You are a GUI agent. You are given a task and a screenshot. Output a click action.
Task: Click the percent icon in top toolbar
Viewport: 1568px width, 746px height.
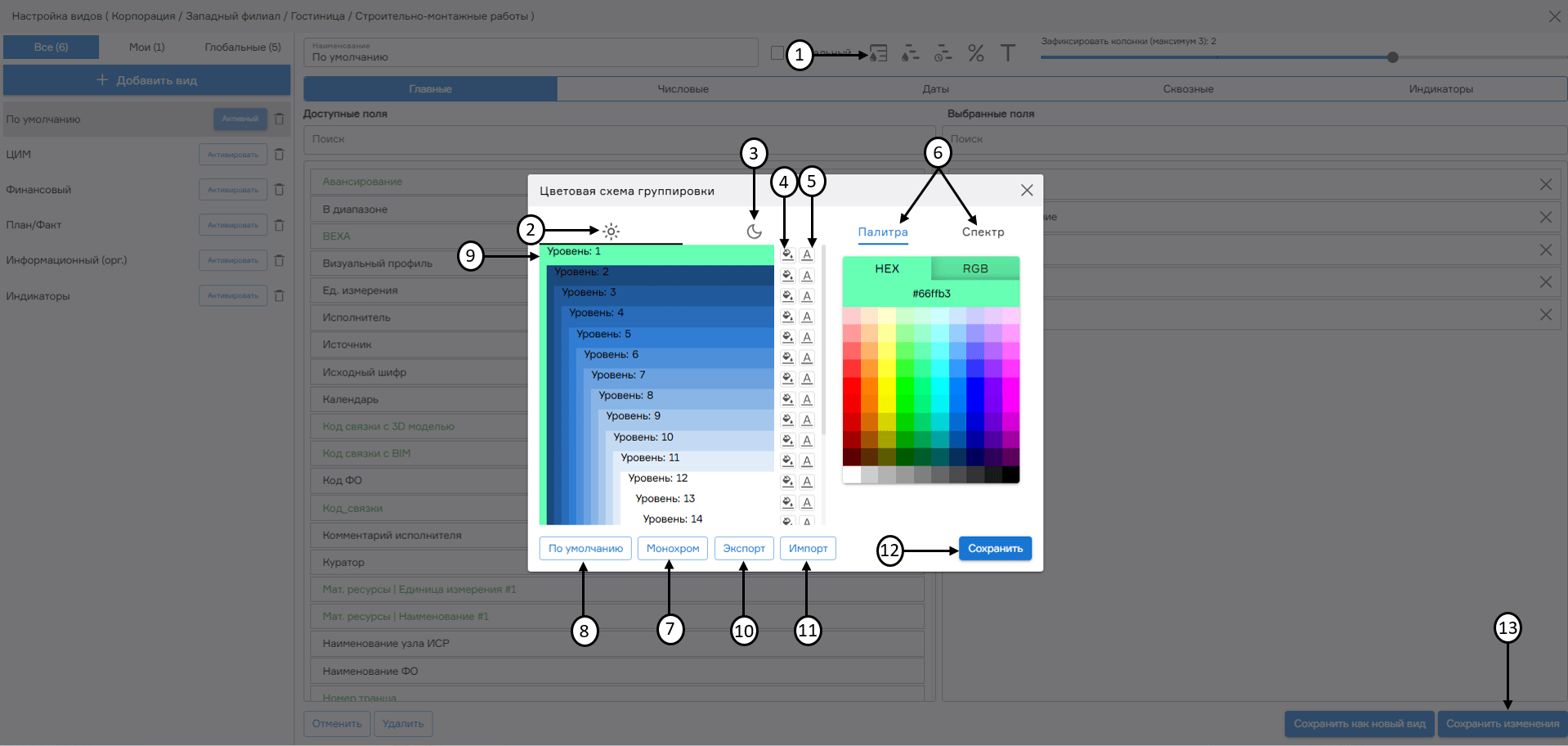pyautogui.click(x=975, y=54)
